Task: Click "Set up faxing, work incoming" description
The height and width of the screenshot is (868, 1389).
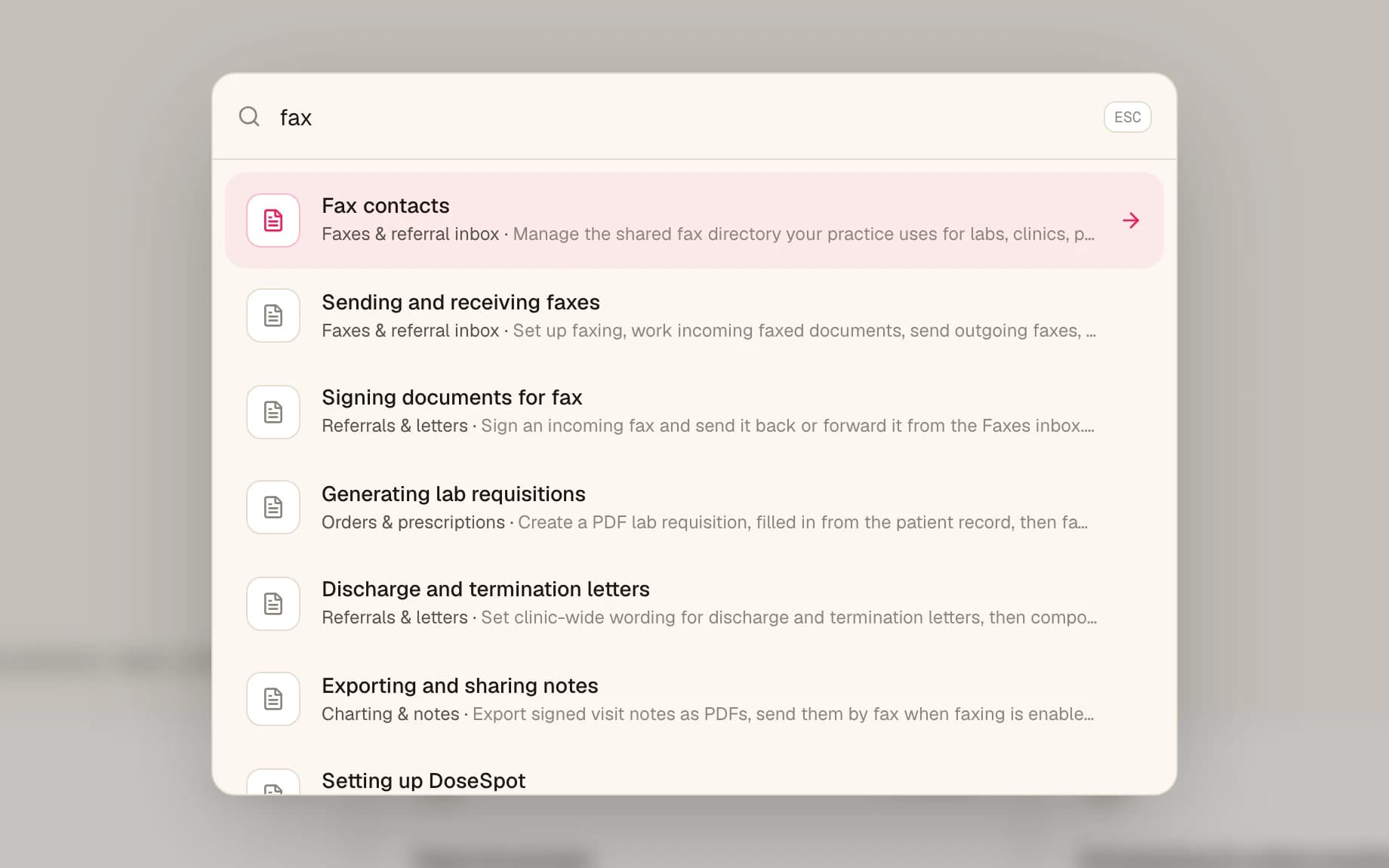Action: (805, 331)
